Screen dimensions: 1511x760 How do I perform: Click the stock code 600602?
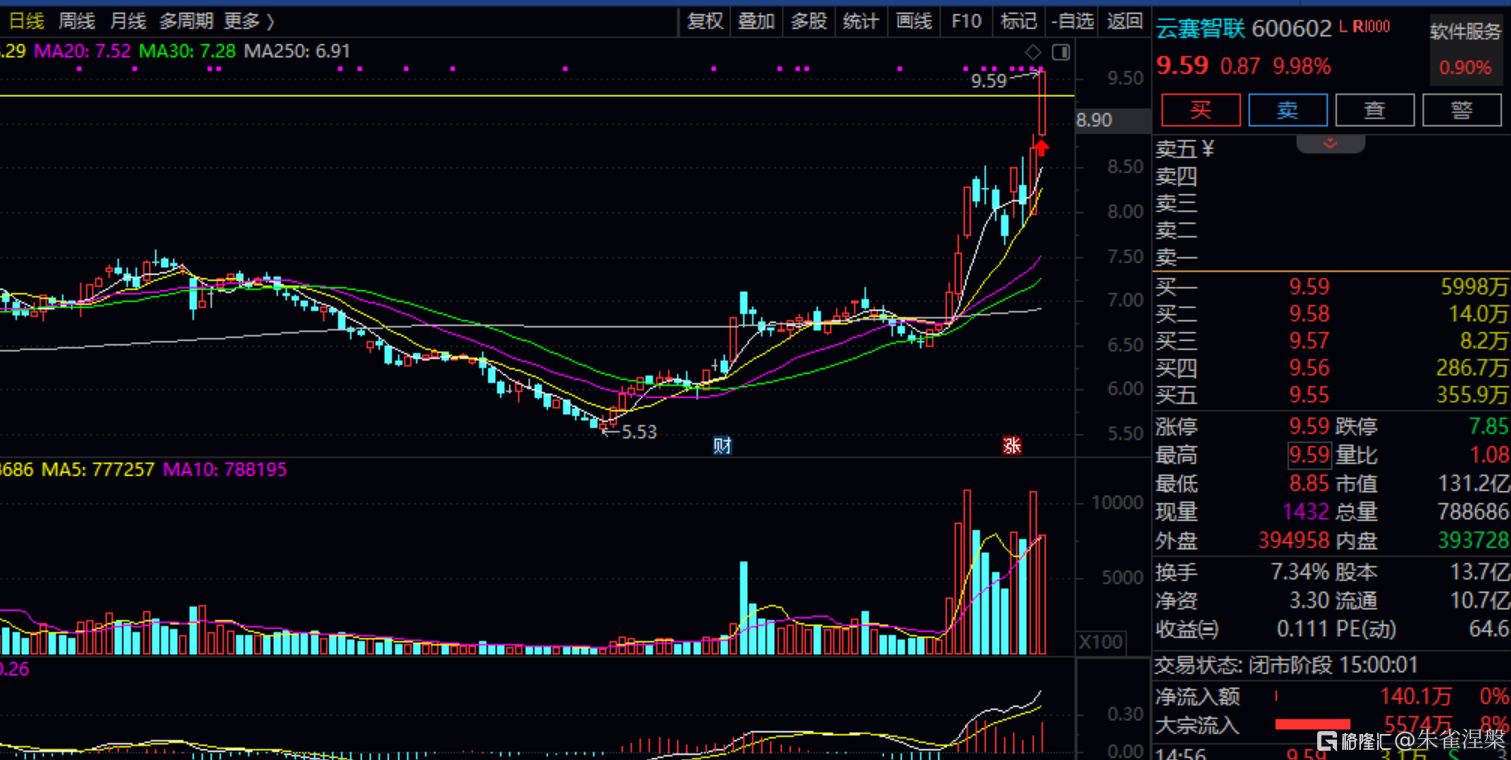click(1291, 29)
